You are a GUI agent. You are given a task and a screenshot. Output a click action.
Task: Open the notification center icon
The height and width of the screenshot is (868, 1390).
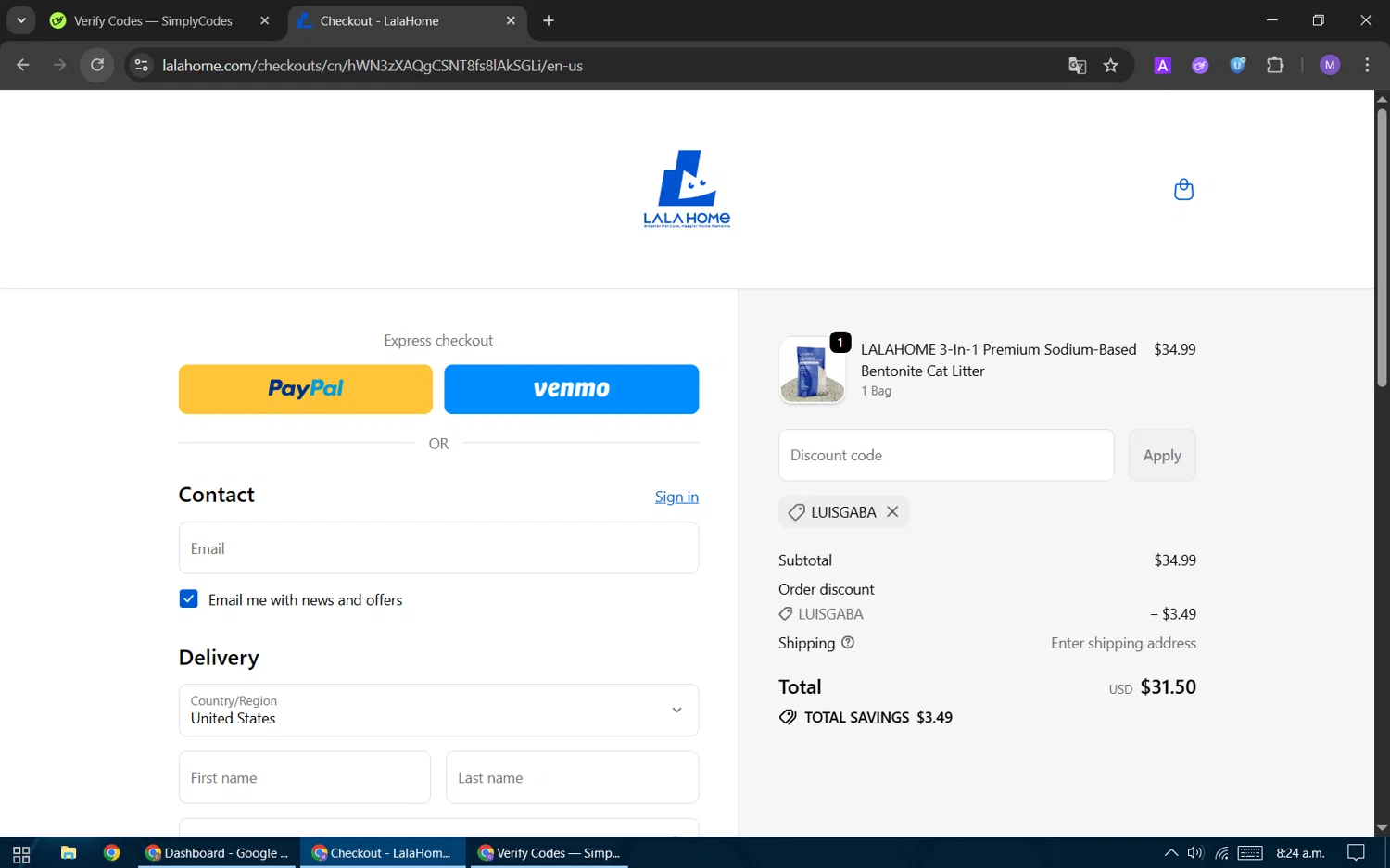pos(1356,853)
